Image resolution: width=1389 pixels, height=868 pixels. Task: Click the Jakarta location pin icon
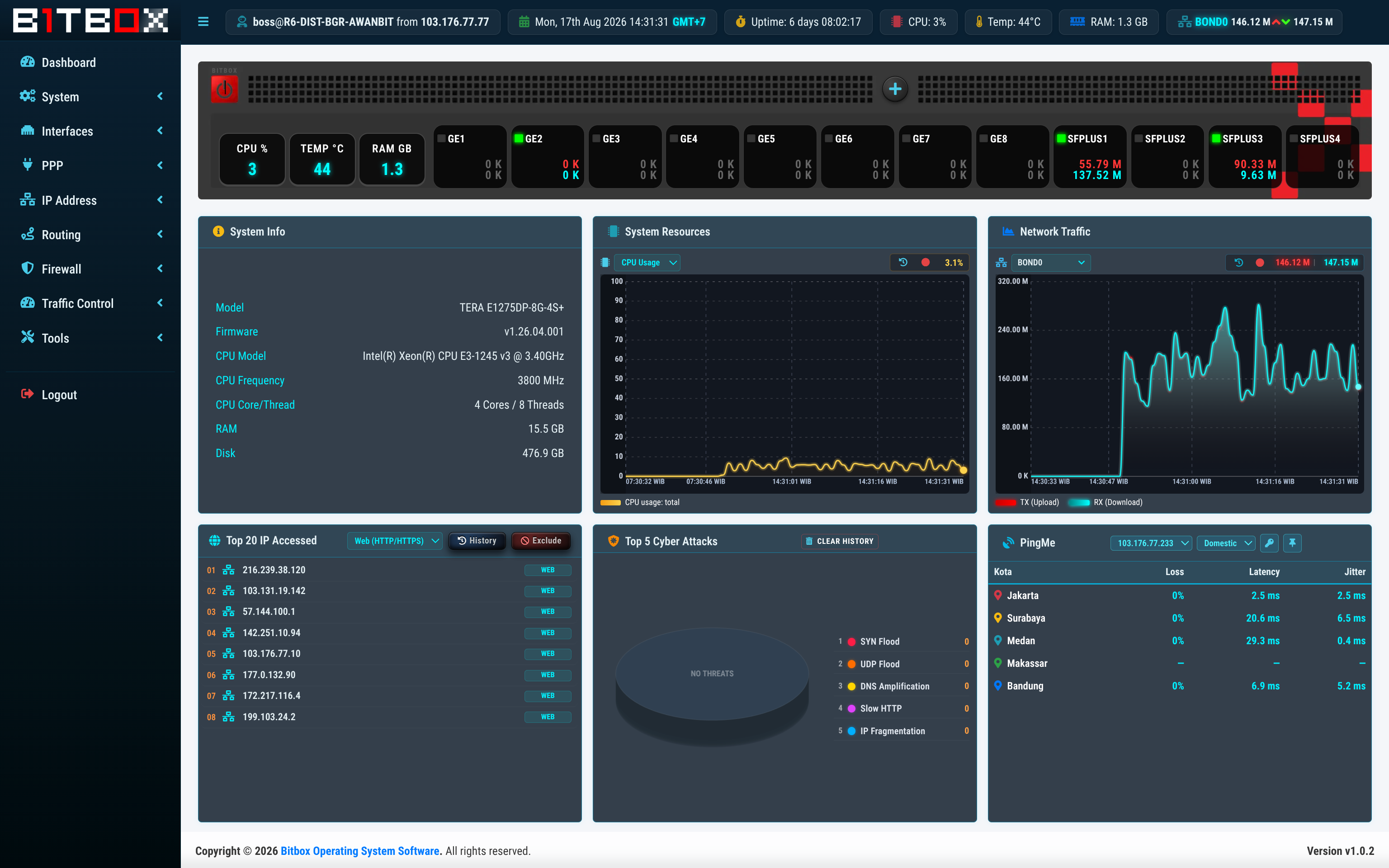(x=998, y=595)
